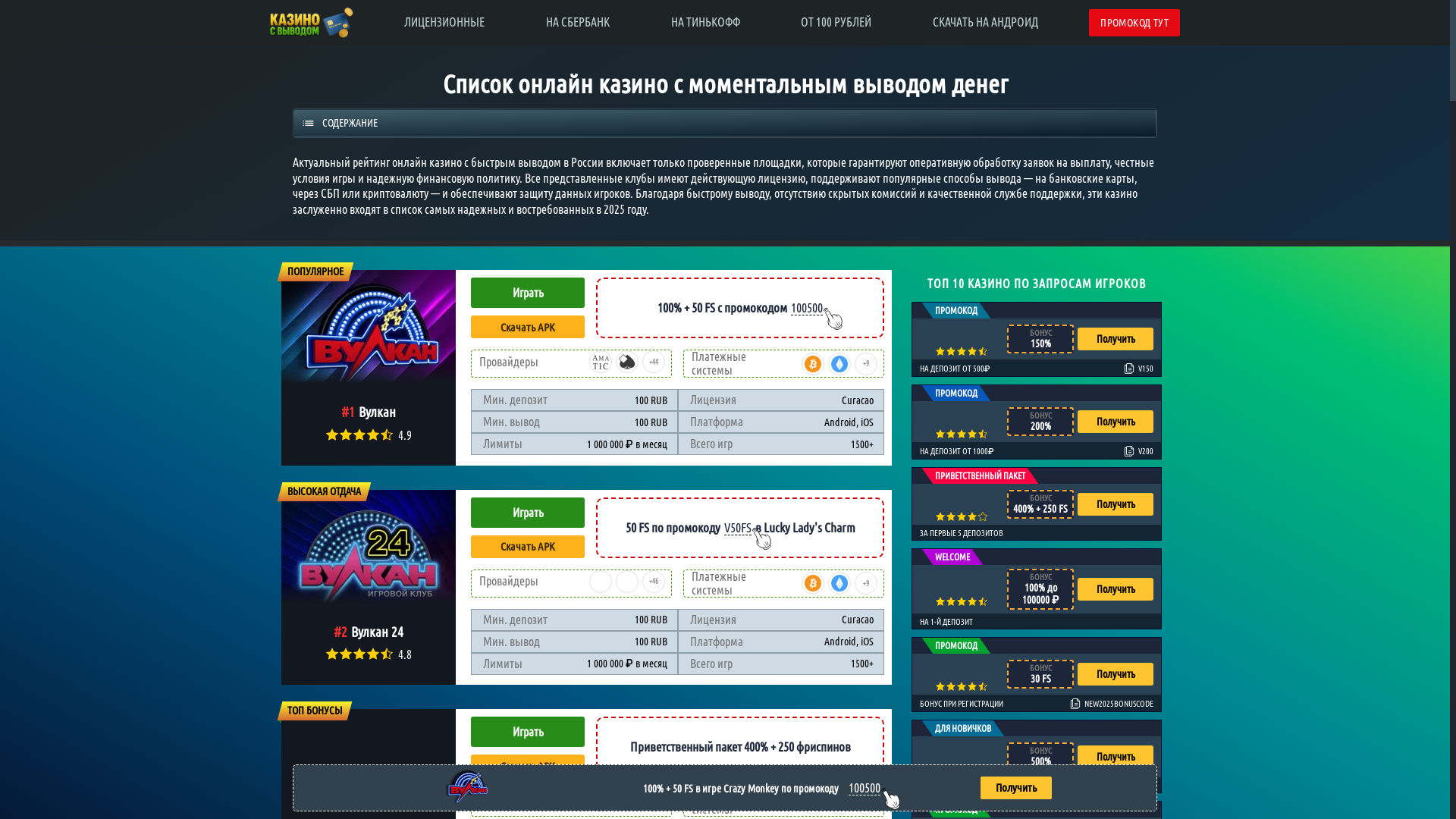The width and height of the screenshot is (1456, 819).
Task: Click Amatic provider icon in Вулкан card
Action: (601, 362)
